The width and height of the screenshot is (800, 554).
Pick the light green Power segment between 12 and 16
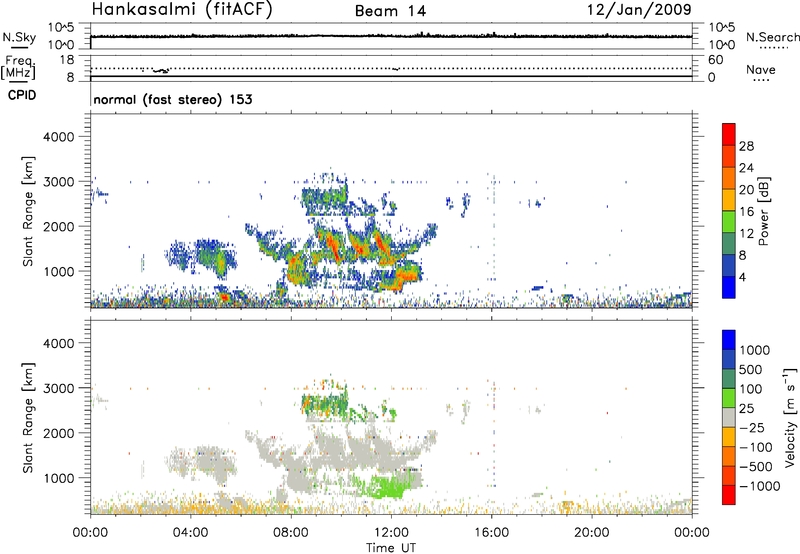point(729,222)
